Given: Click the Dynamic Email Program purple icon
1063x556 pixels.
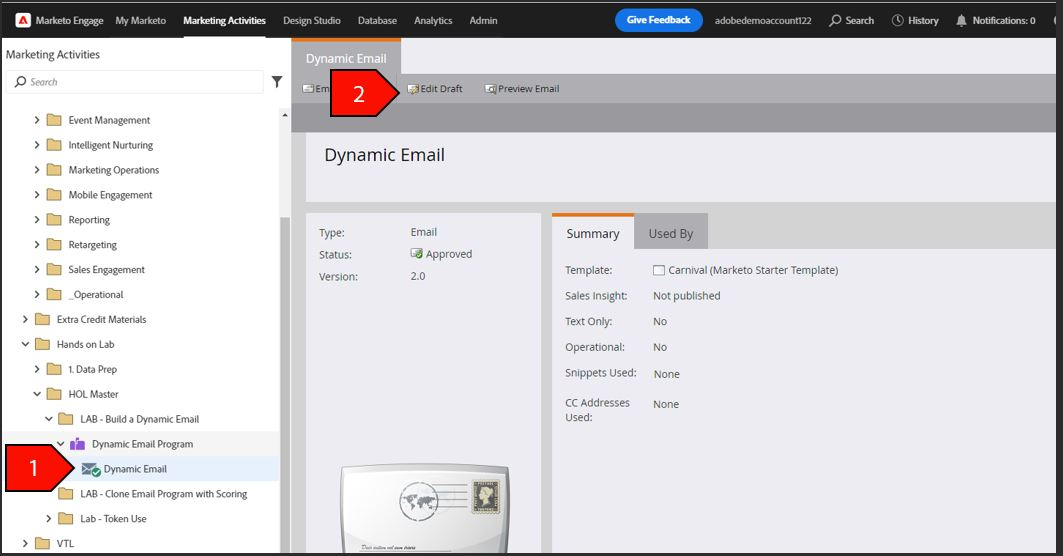Looking at the screenshot, I should pos(78,444).
